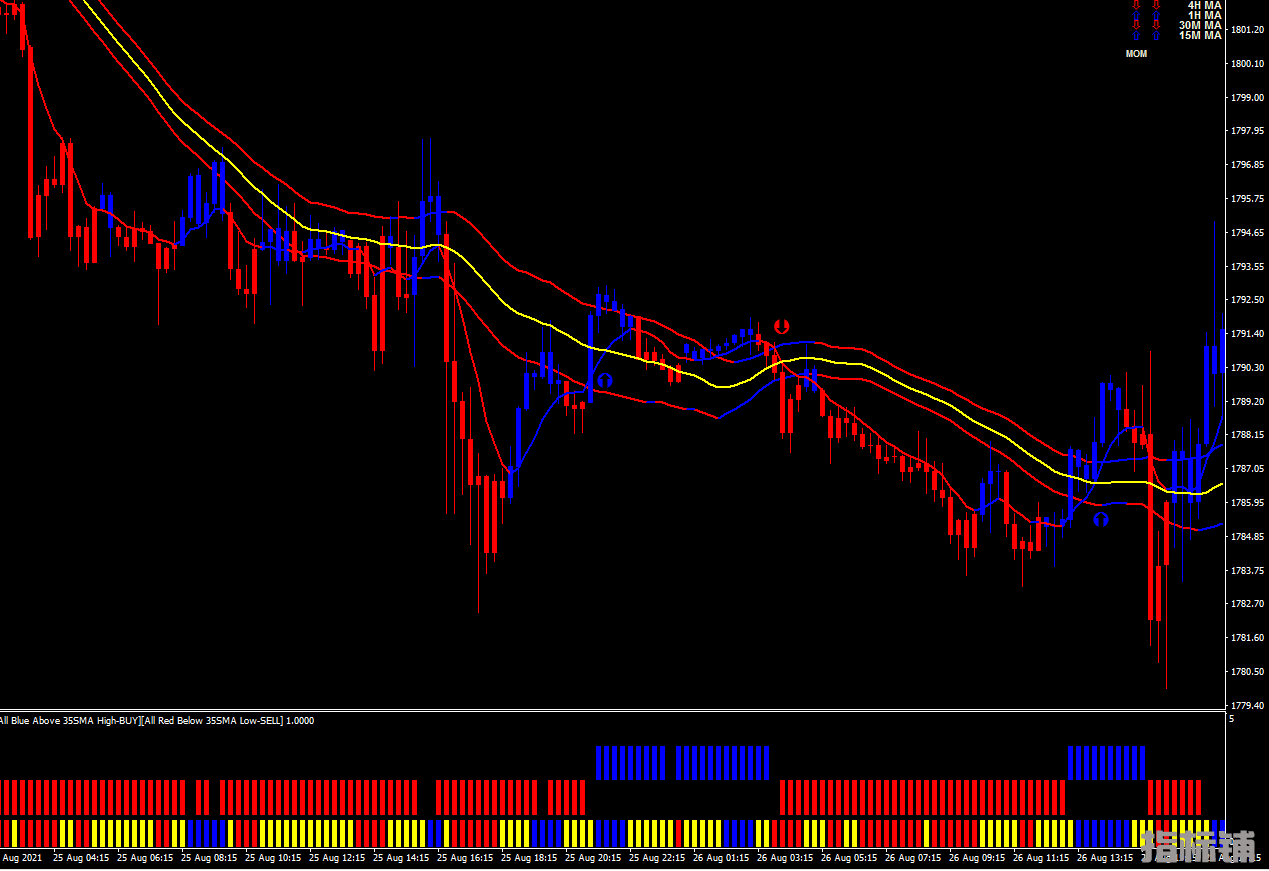The height and width of the screenshot is (871, 1269).
Task: Click the 26 Aug 09:15 time label
Action: coord(977,858)
